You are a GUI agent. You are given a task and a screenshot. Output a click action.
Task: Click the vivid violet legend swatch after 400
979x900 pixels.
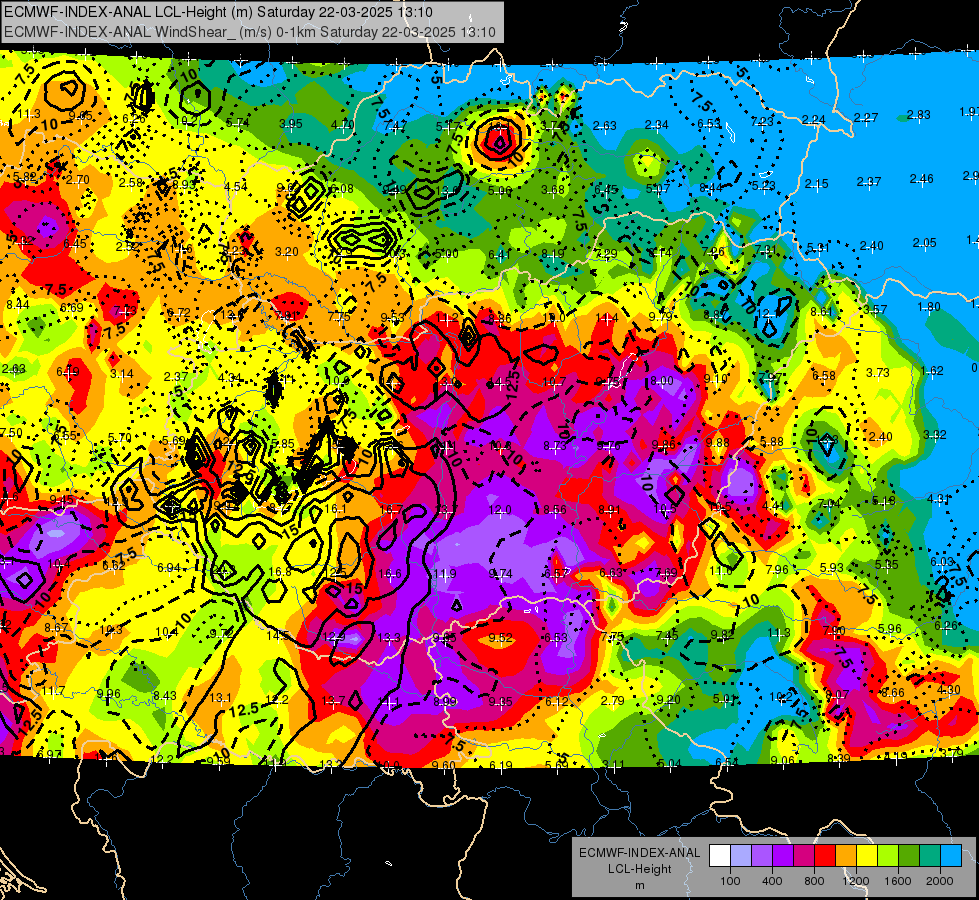(x=783, y=856)
